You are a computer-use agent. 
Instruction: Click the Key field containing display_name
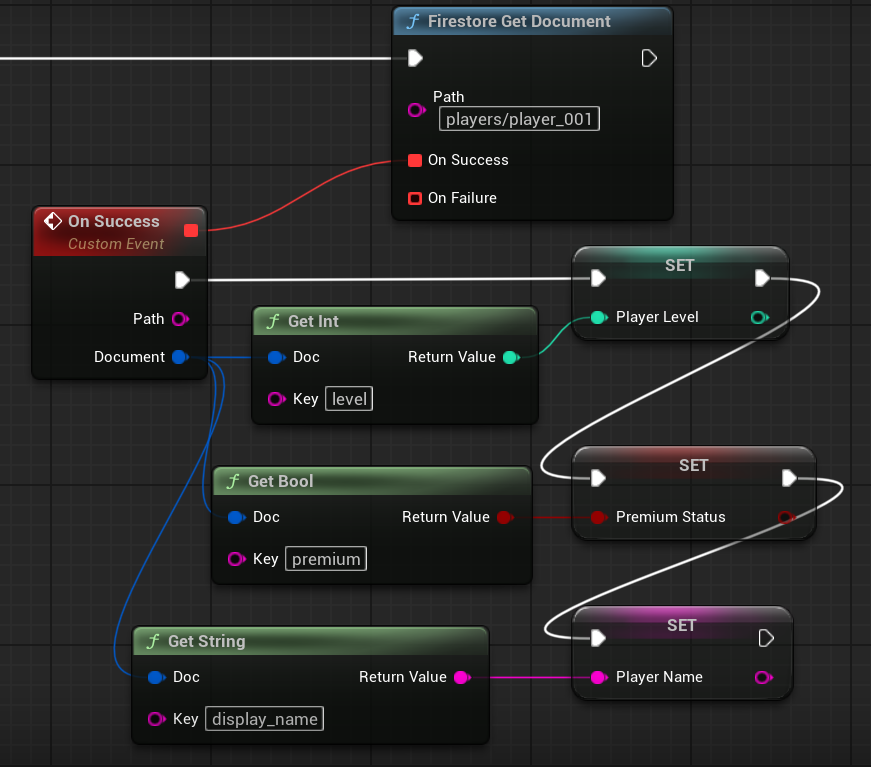(x=265, y=719)
